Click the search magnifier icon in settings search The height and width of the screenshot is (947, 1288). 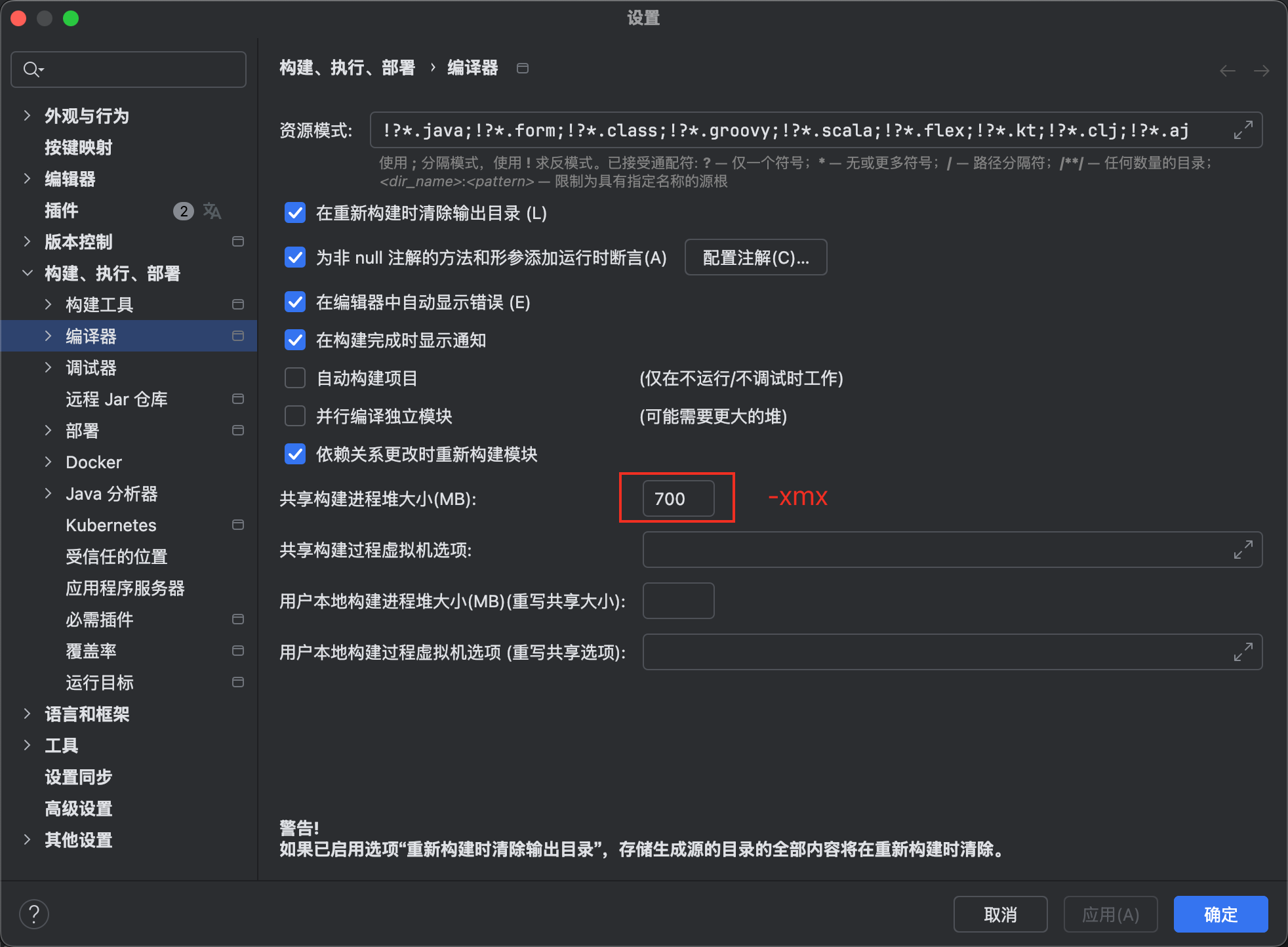[x=31, y=69]
